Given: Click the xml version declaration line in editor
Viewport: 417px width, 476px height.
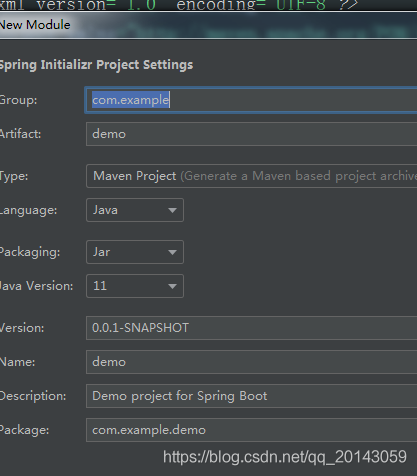Looking at the screenshot, I should coord(178,5).
